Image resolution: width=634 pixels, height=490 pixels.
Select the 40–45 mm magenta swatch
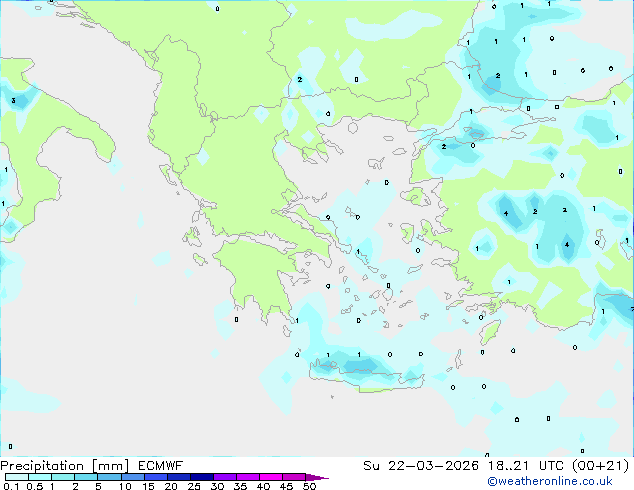[271, 477]
